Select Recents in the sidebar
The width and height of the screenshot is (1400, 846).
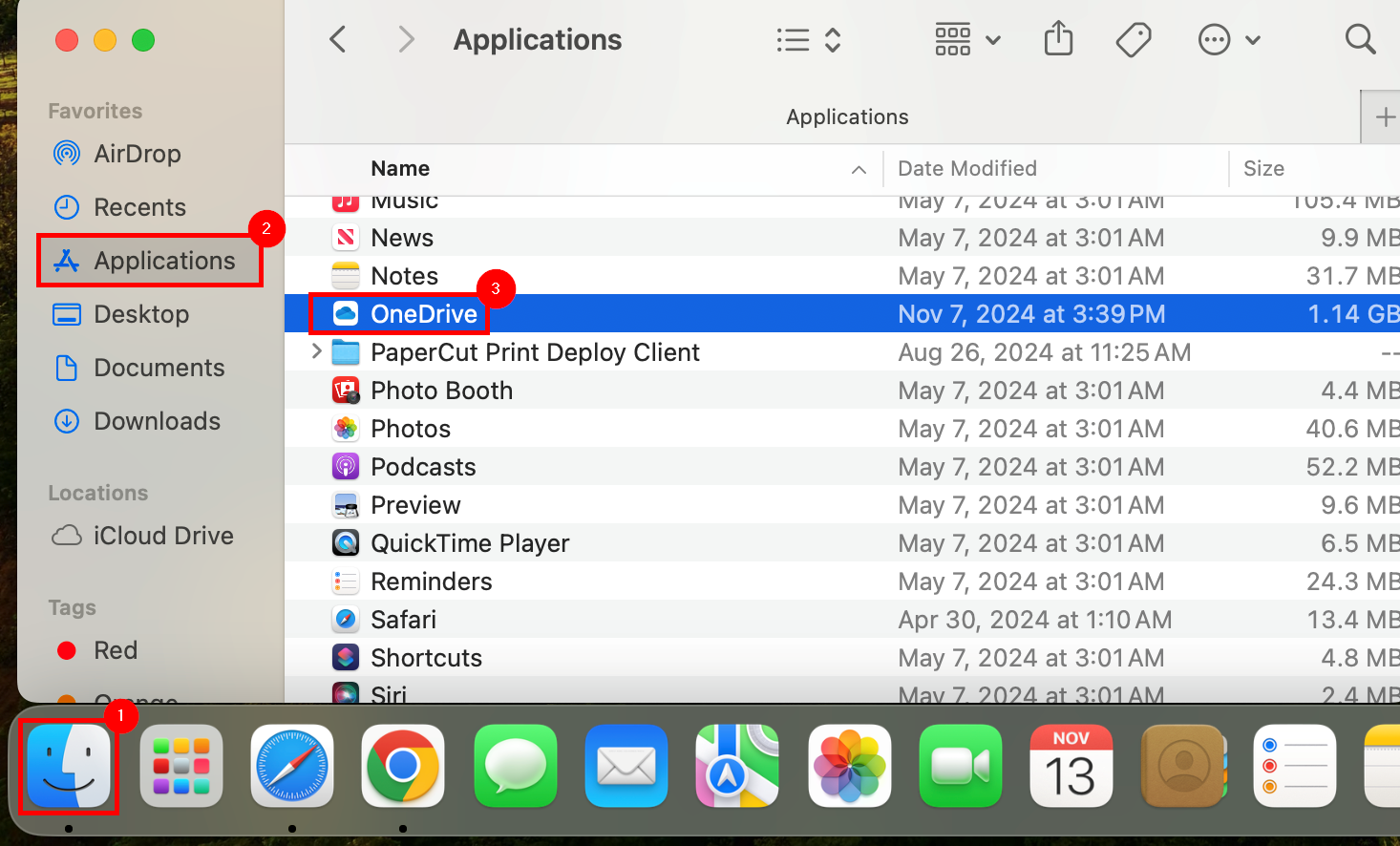(139, 206)
